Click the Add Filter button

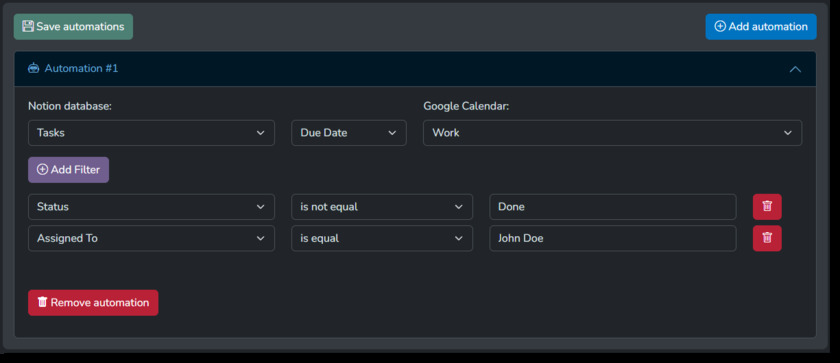point(69,170)
